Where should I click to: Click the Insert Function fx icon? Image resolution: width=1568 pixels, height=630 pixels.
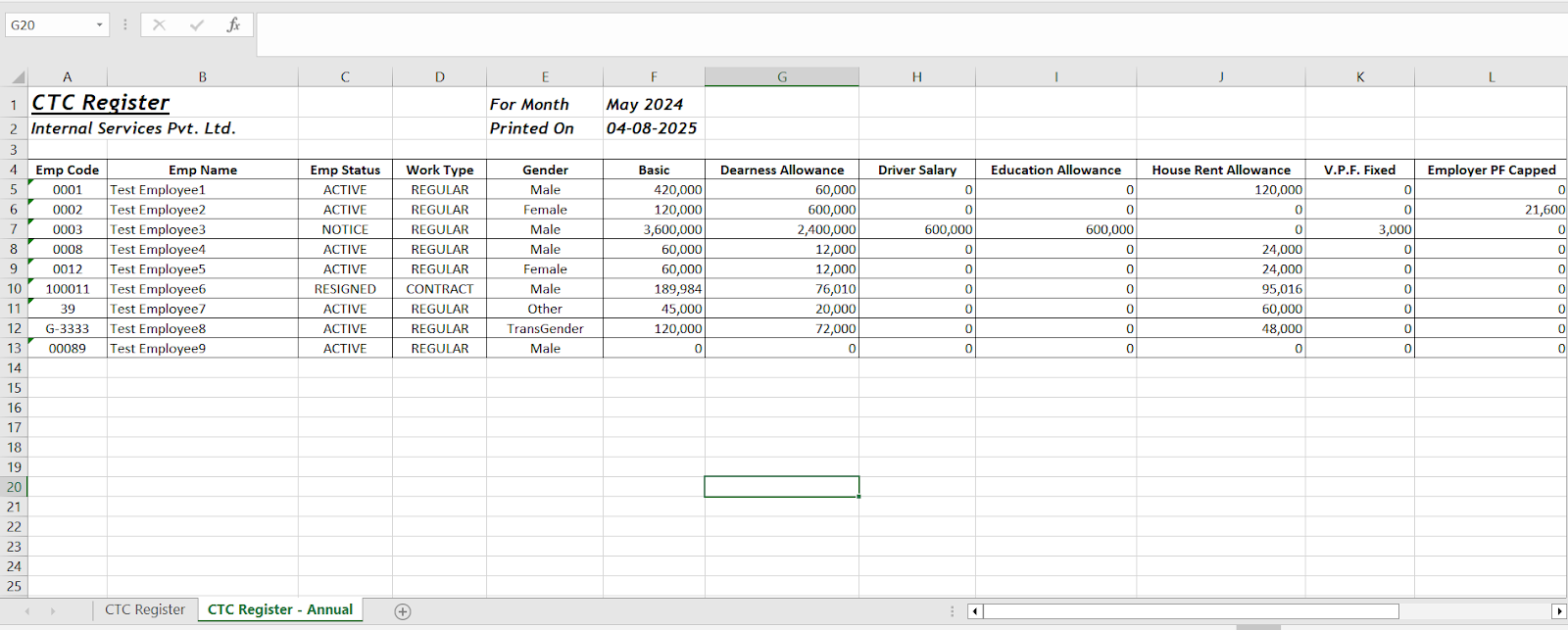(233, 25)
